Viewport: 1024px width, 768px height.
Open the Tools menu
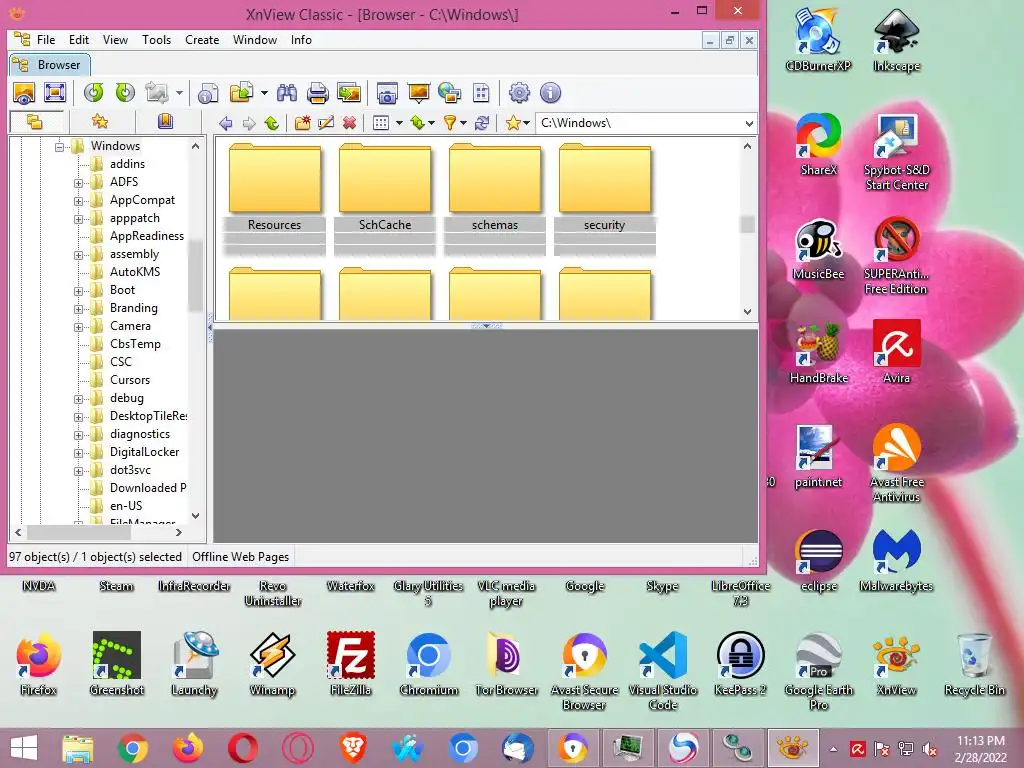click(157, 40)
